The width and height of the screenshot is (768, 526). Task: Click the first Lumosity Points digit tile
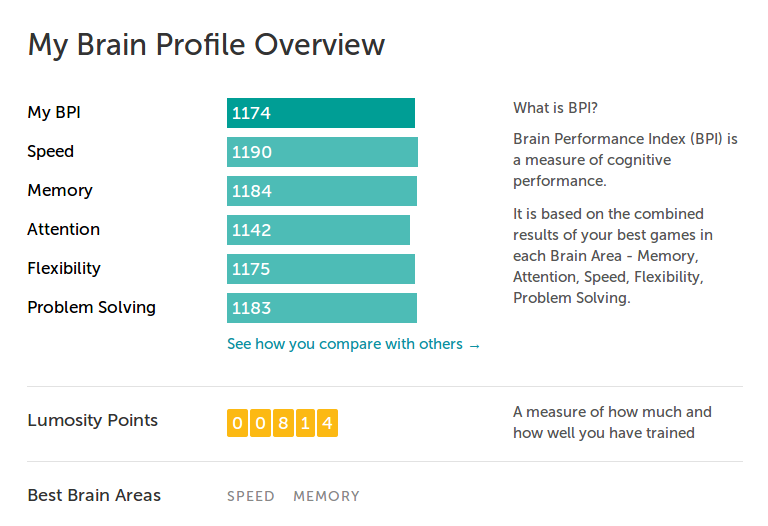pyautogui.click(x=238, y=423)
